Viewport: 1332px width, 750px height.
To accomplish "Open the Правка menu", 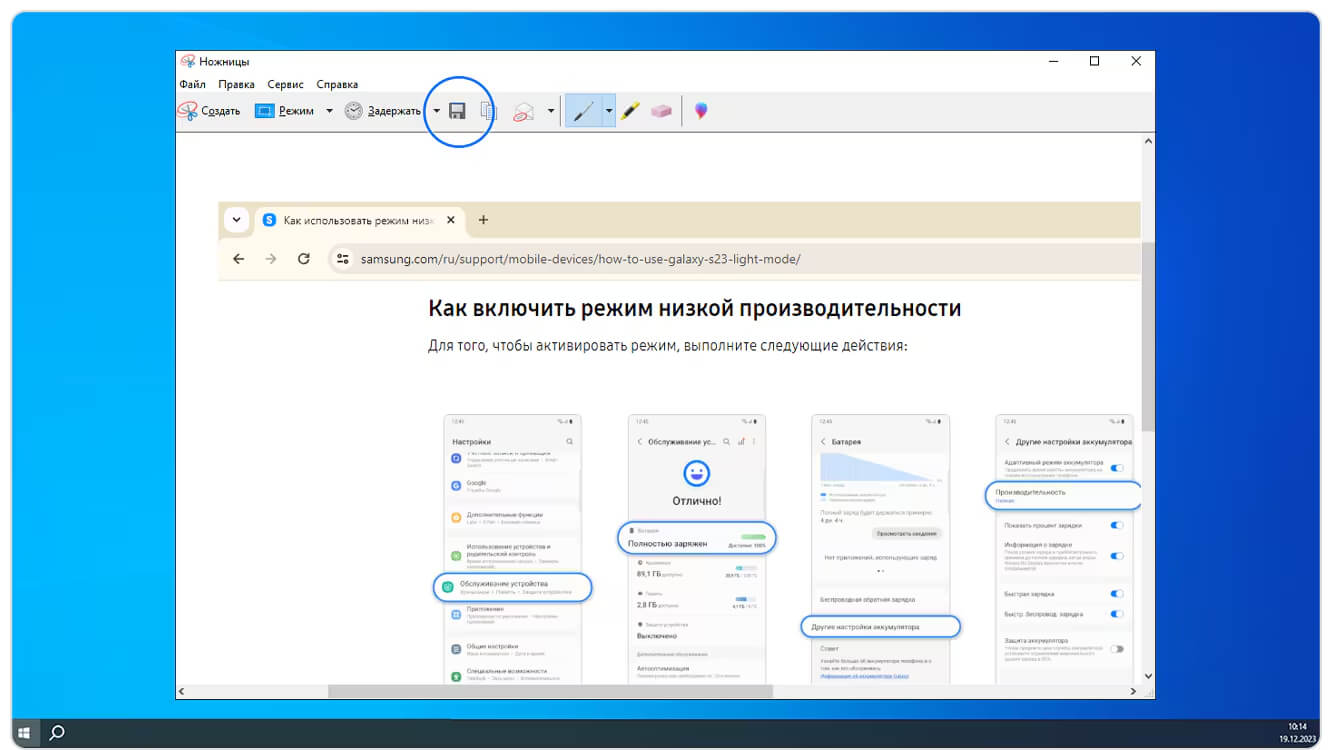I will coord(236,85).
